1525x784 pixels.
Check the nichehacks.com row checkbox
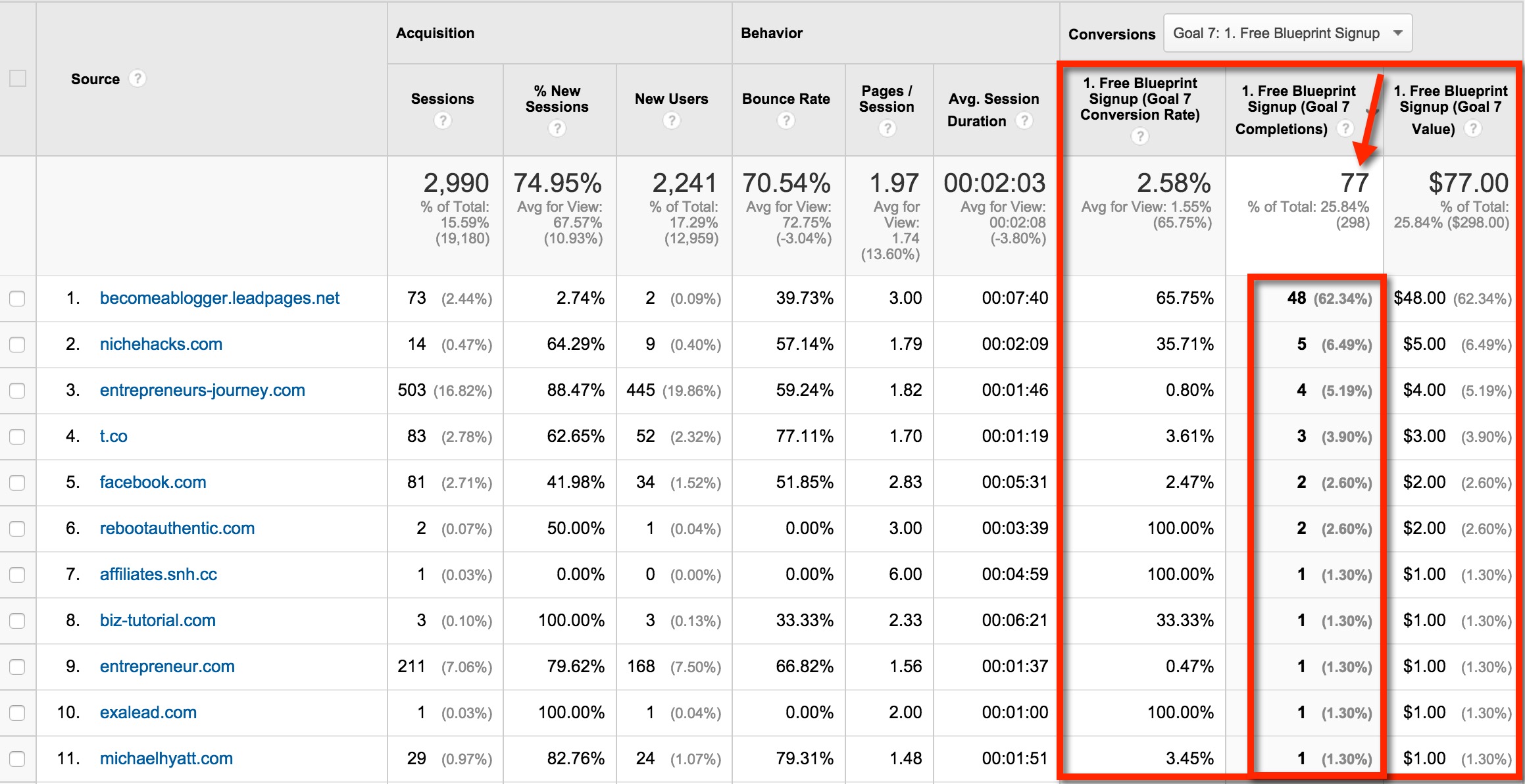coord(17,345)
